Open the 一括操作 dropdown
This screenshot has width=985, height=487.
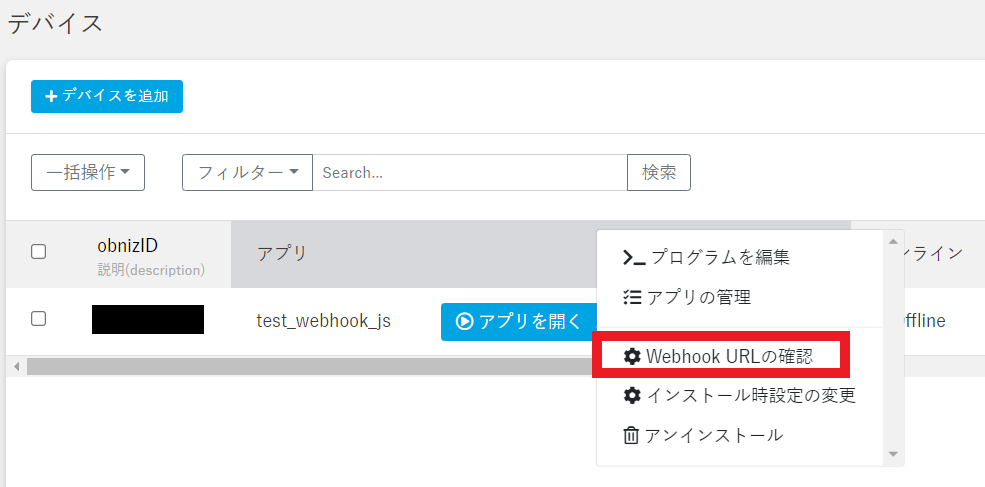[88, 172]
